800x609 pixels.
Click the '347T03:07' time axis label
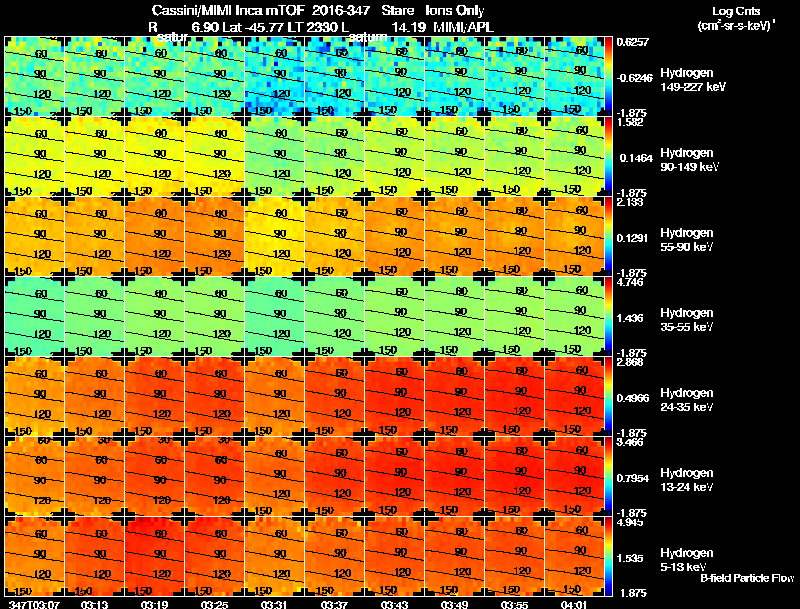click(x=35, y=604)
